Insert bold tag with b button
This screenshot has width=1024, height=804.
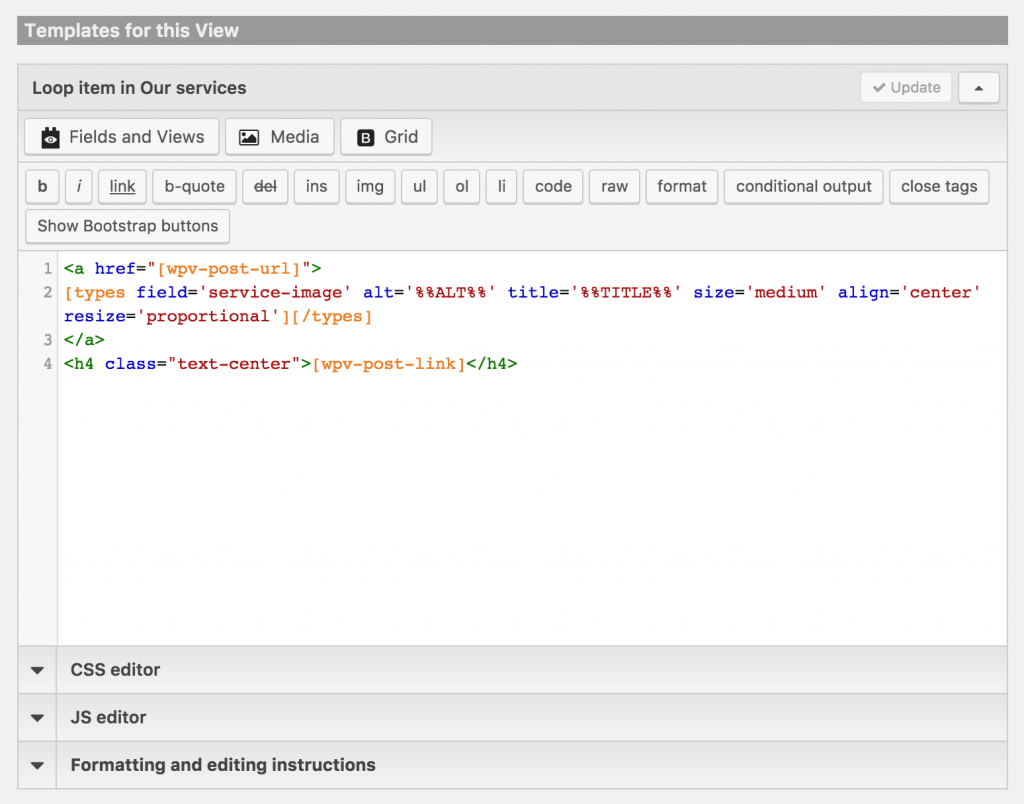tap(42, 187)
